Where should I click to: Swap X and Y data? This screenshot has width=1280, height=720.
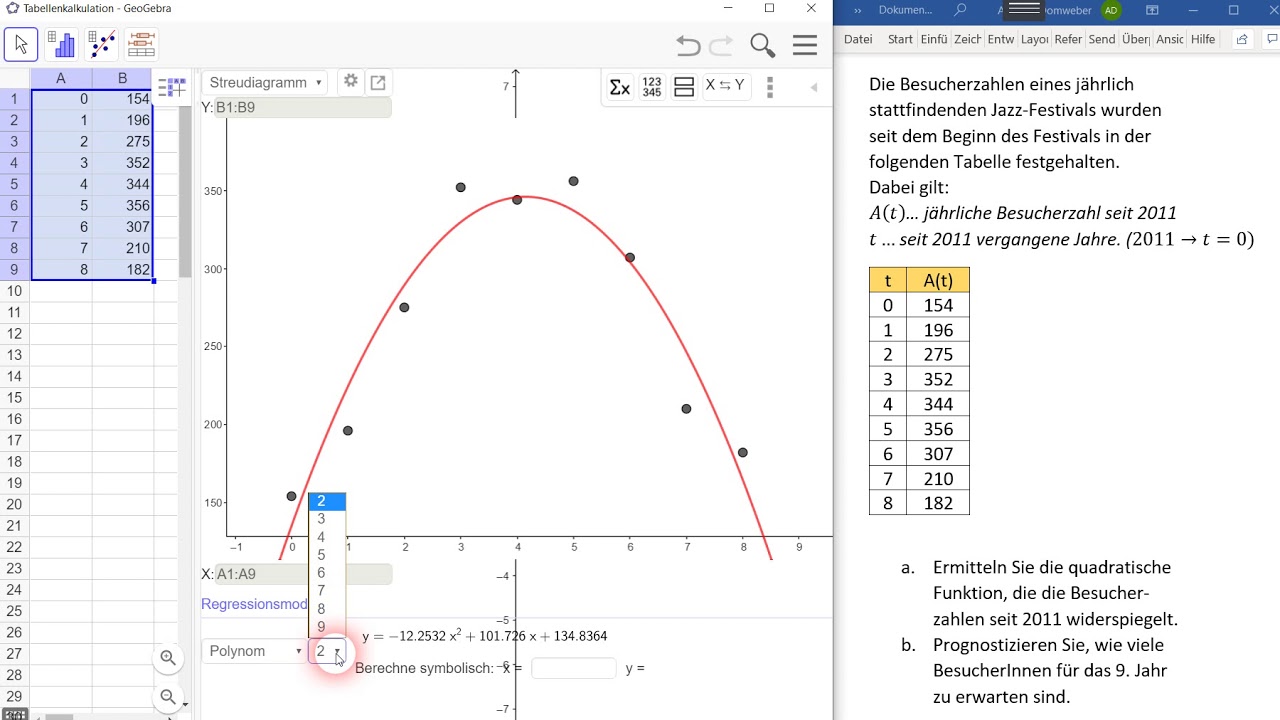point(725,86)
